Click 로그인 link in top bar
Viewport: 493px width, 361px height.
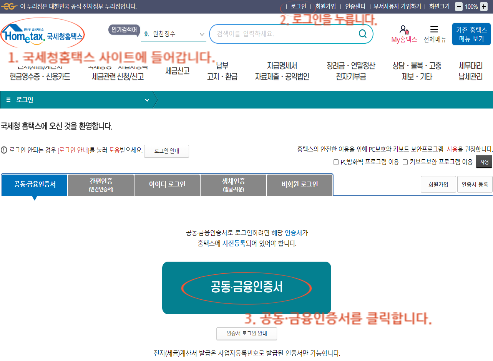pyautogui.click(x=298, y=6)
